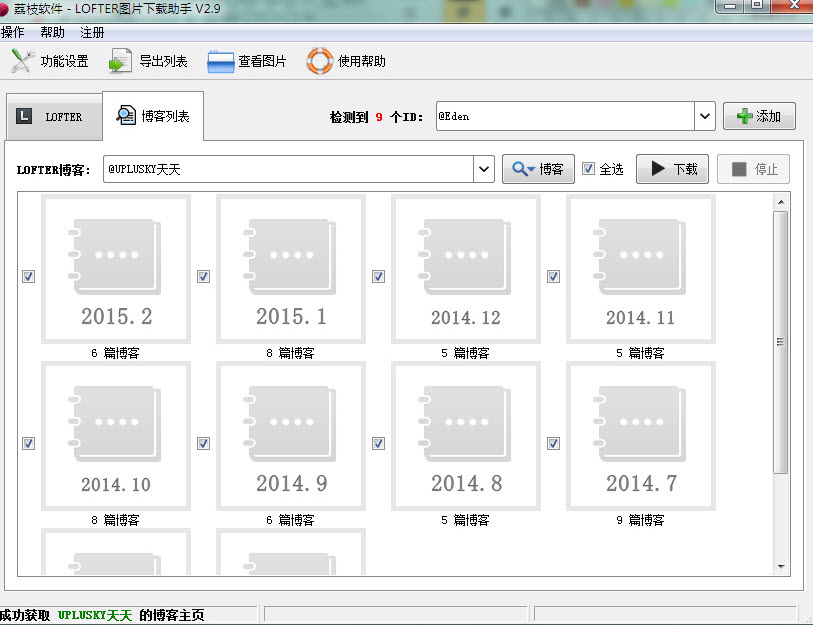Toggle the 2015.1 blog checkbox

pos(203,276)
